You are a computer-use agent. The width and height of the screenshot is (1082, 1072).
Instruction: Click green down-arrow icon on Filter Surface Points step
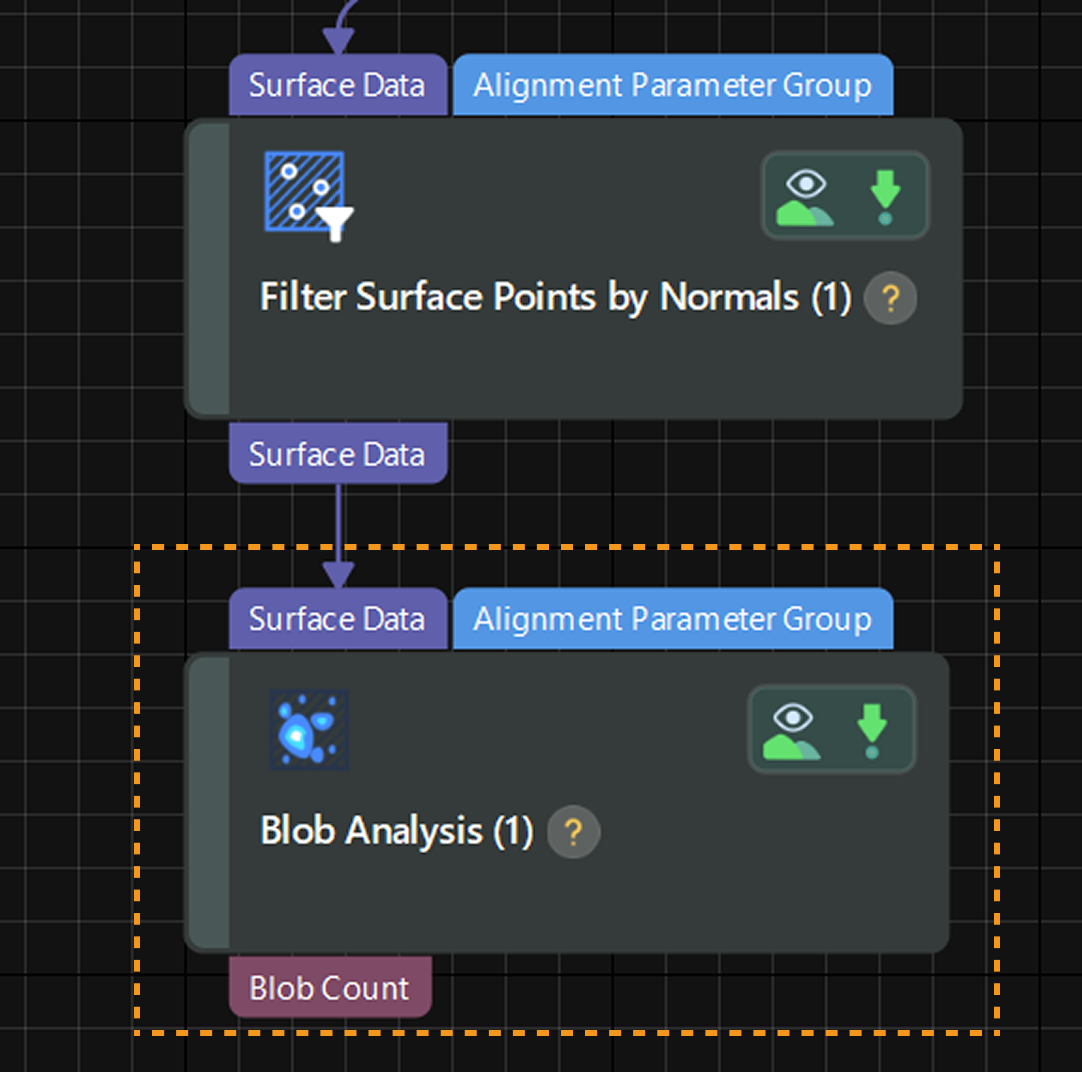pos(885,195)
